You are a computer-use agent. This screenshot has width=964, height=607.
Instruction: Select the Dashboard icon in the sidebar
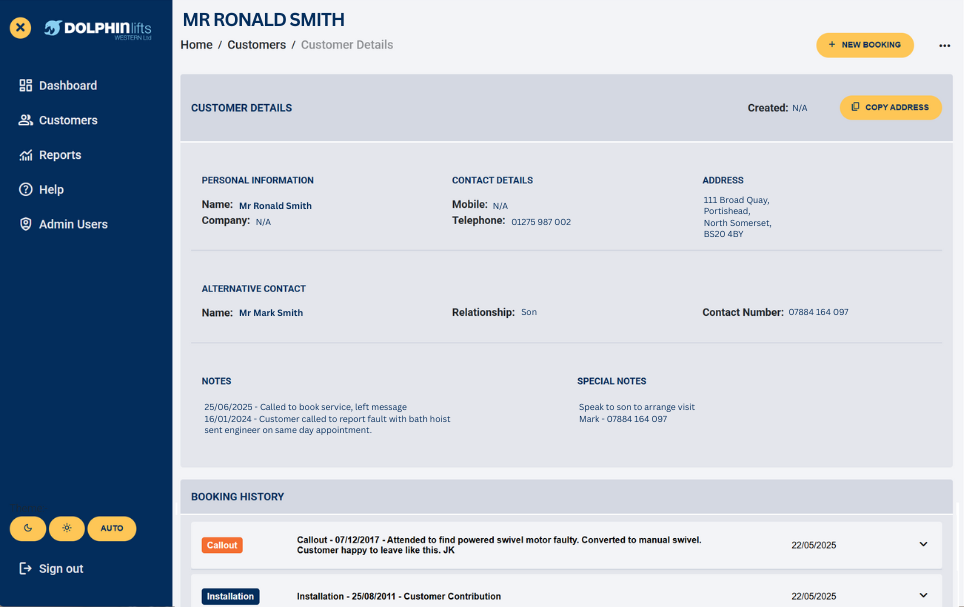(x=26, y=85)
